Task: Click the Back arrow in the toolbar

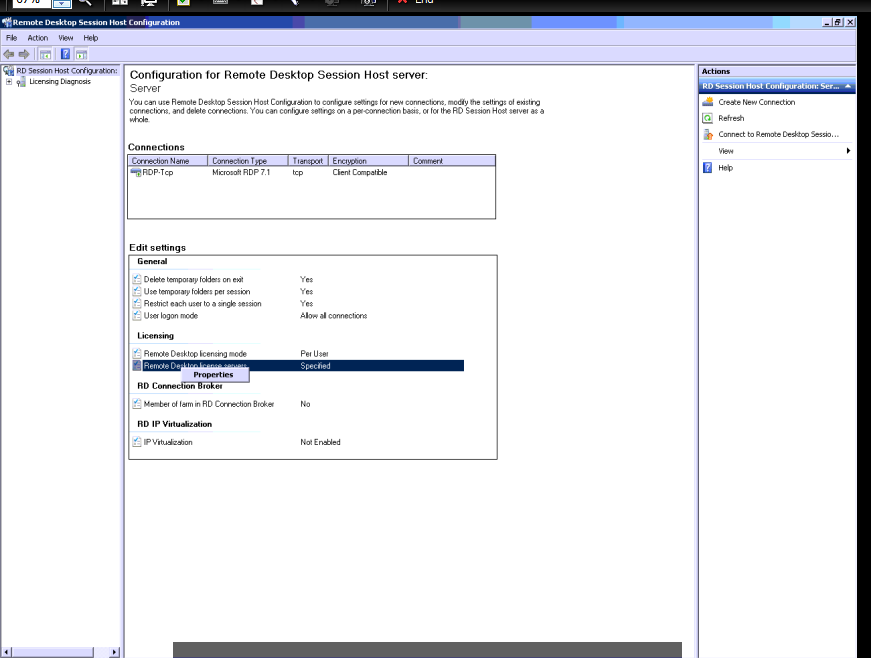Action: point(8,54)
